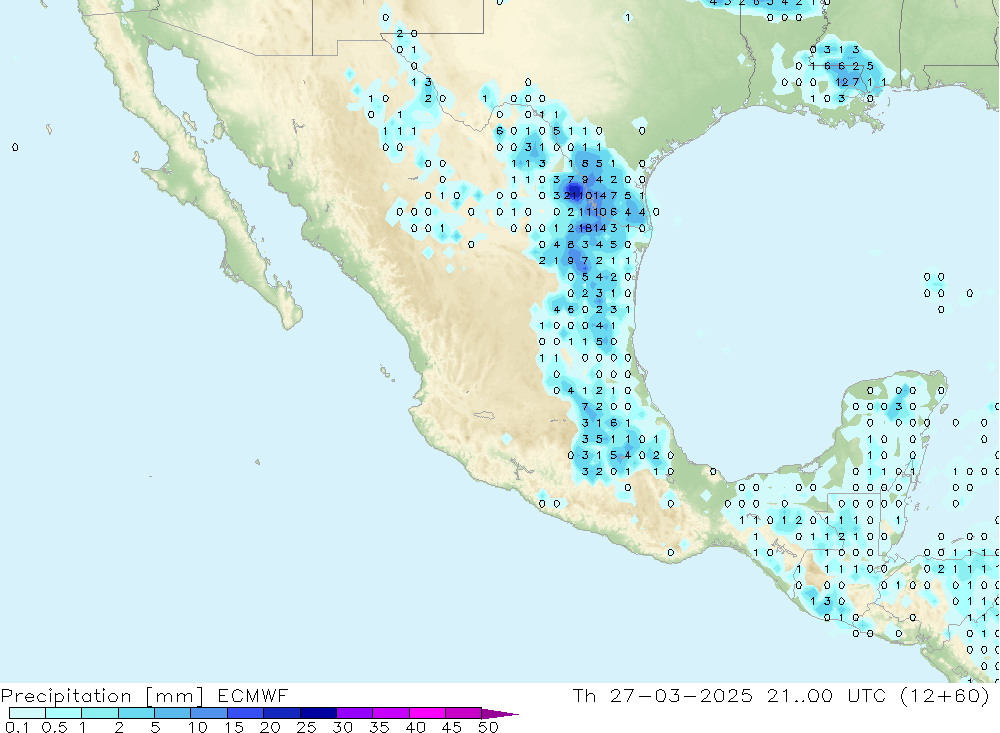Click the 2–5 mm legend color swatch

(x=136, y=713)
